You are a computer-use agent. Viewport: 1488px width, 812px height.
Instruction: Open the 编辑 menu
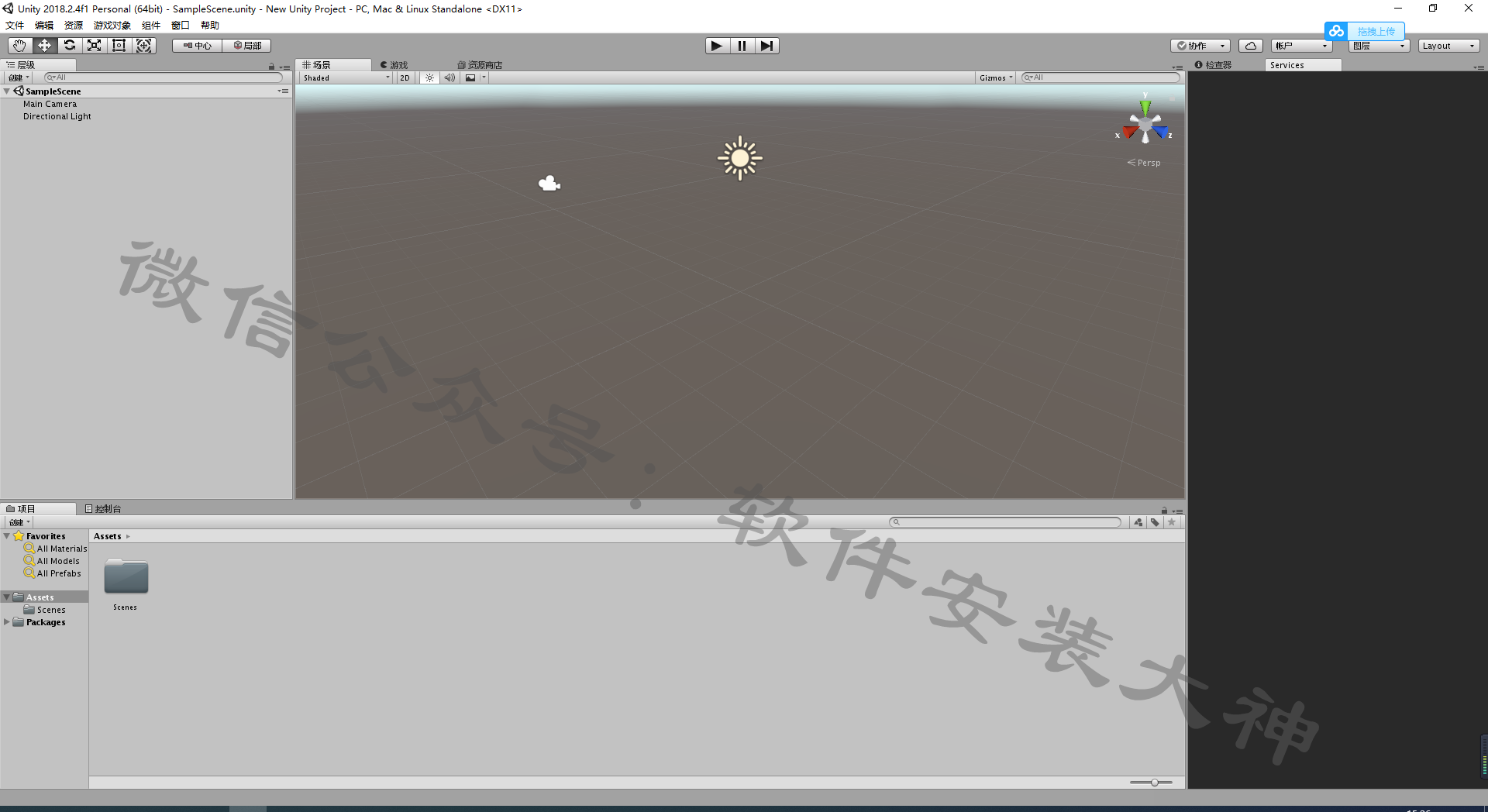tap(44, 25)
